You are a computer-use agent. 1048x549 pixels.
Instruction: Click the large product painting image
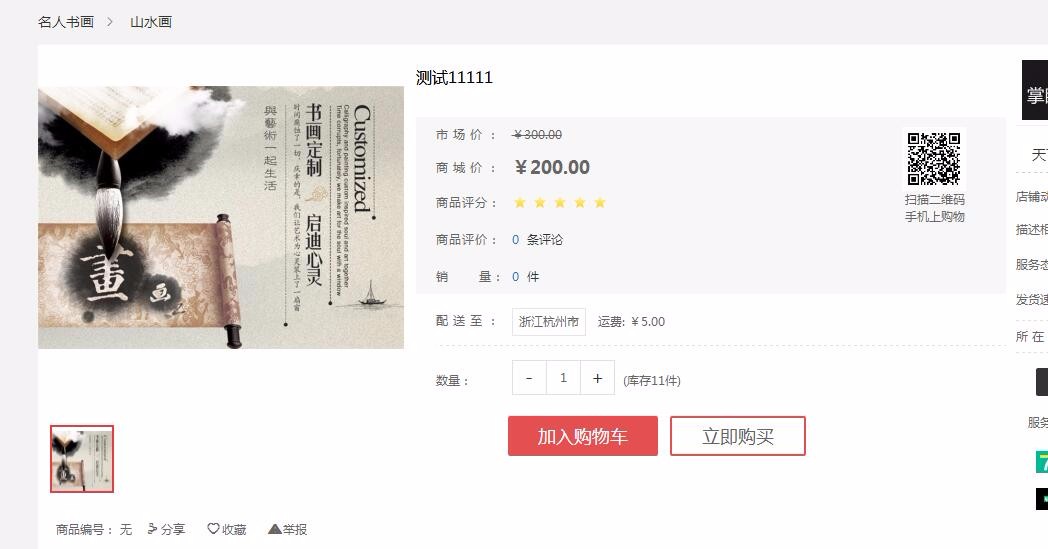221,217
